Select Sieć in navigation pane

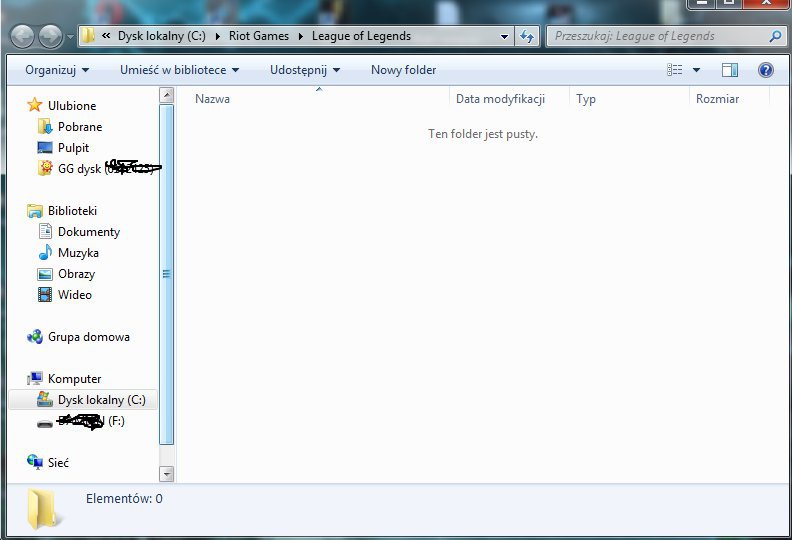coord(58,463)
